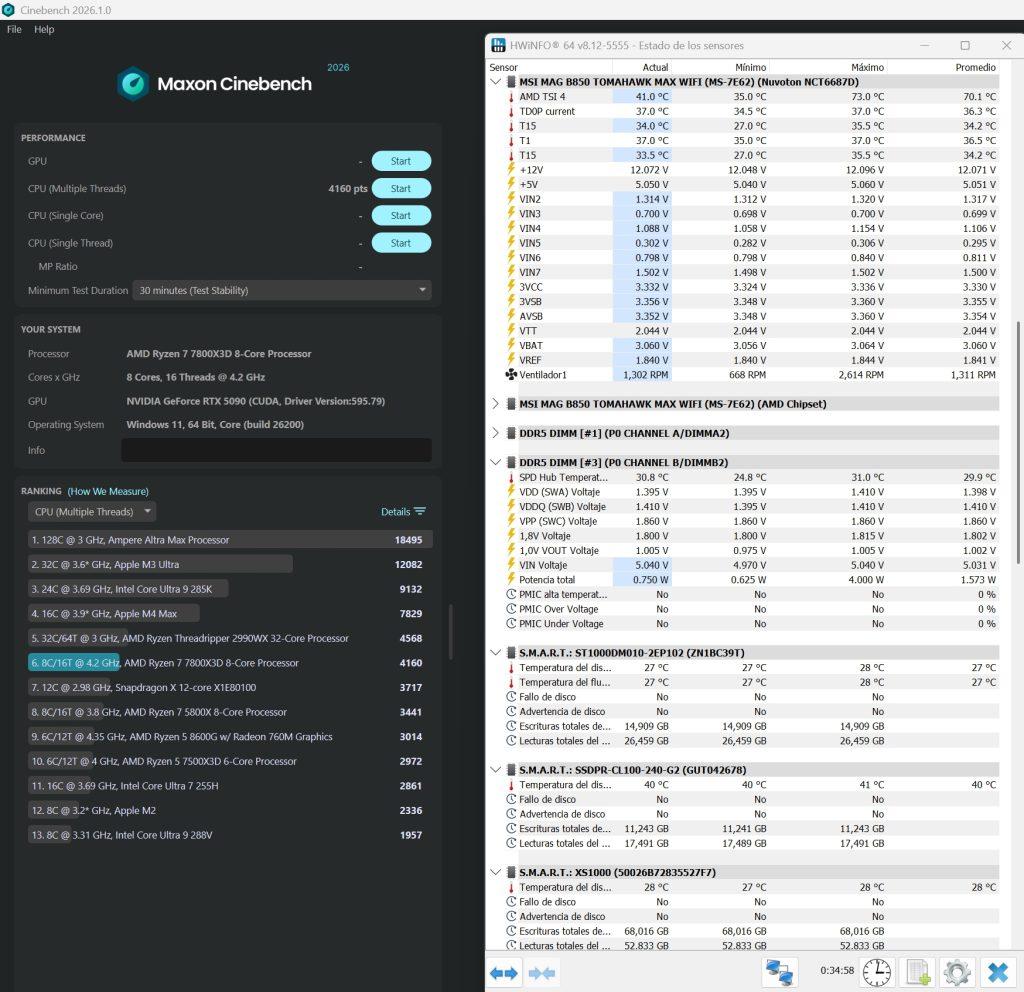Expand DDR5 DIMM [#1] sensor group

pos(496,433)
